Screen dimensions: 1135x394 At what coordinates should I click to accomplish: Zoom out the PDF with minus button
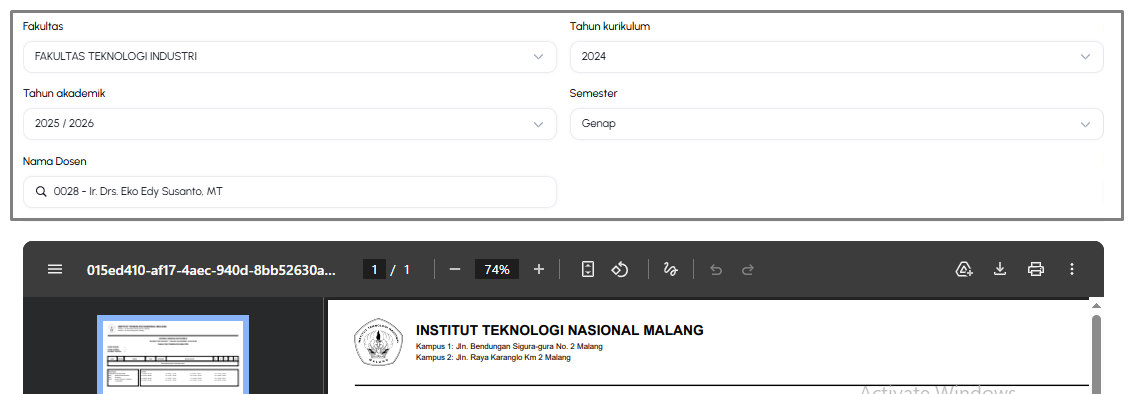click(455, 269)
